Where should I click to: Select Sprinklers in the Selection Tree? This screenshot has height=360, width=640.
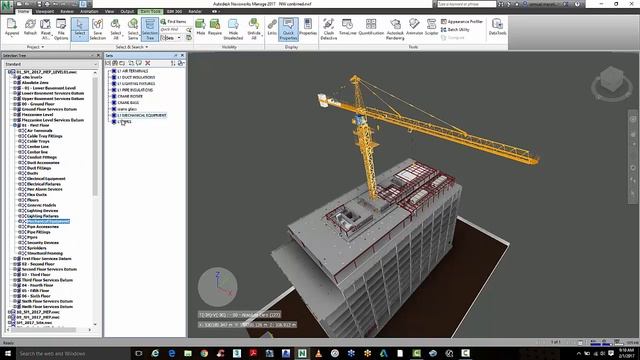(36, 248)
